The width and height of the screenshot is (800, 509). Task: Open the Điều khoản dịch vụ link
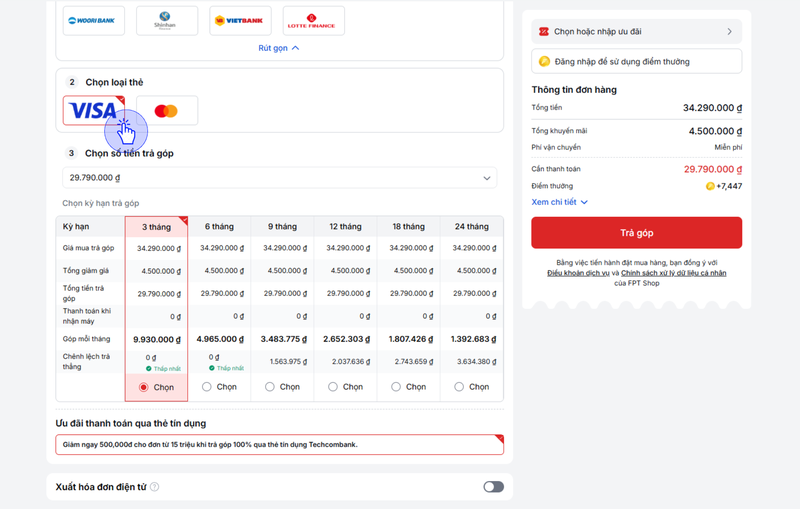578,273
